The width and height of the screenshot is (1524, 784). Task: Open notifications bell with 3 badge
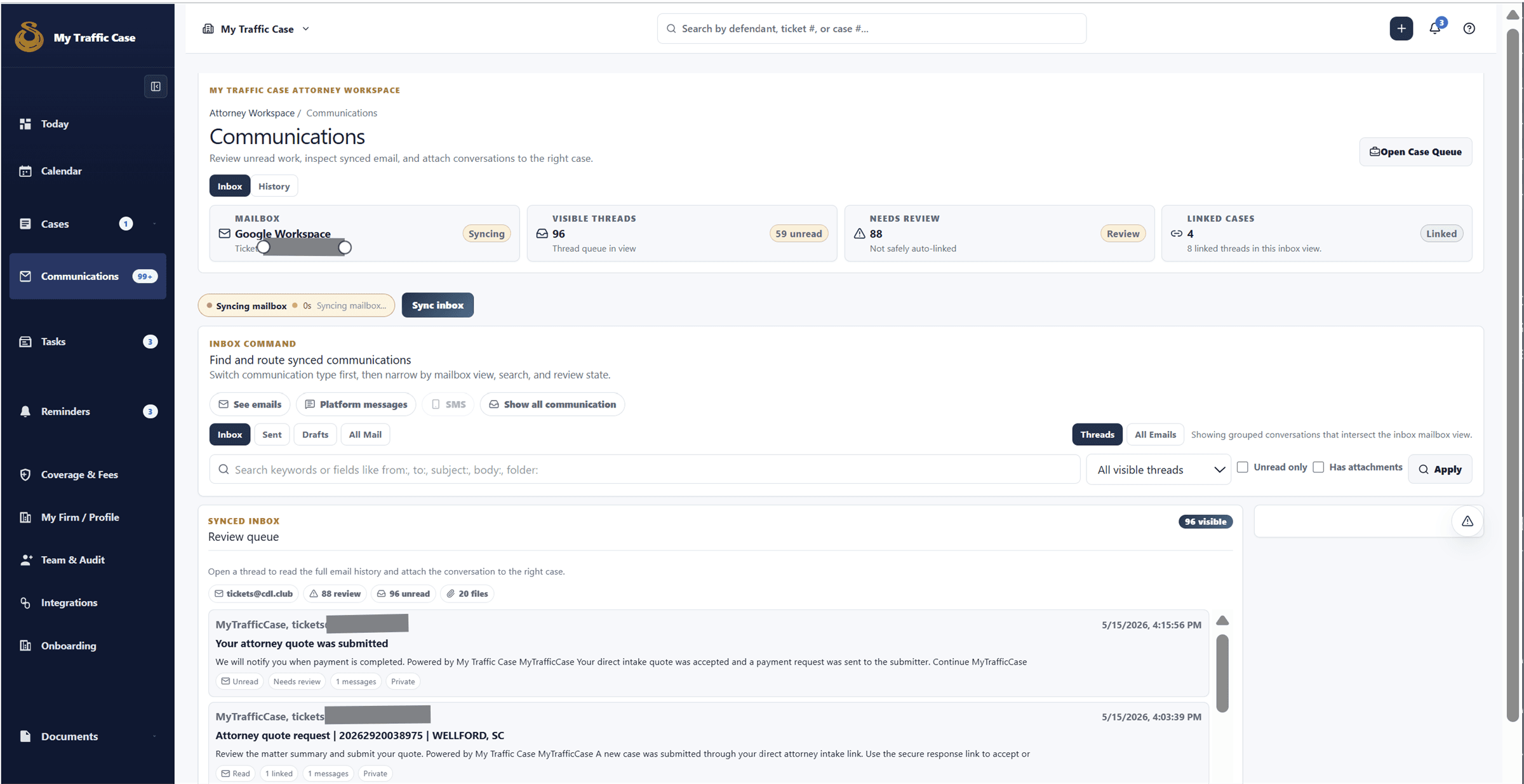1435,28
